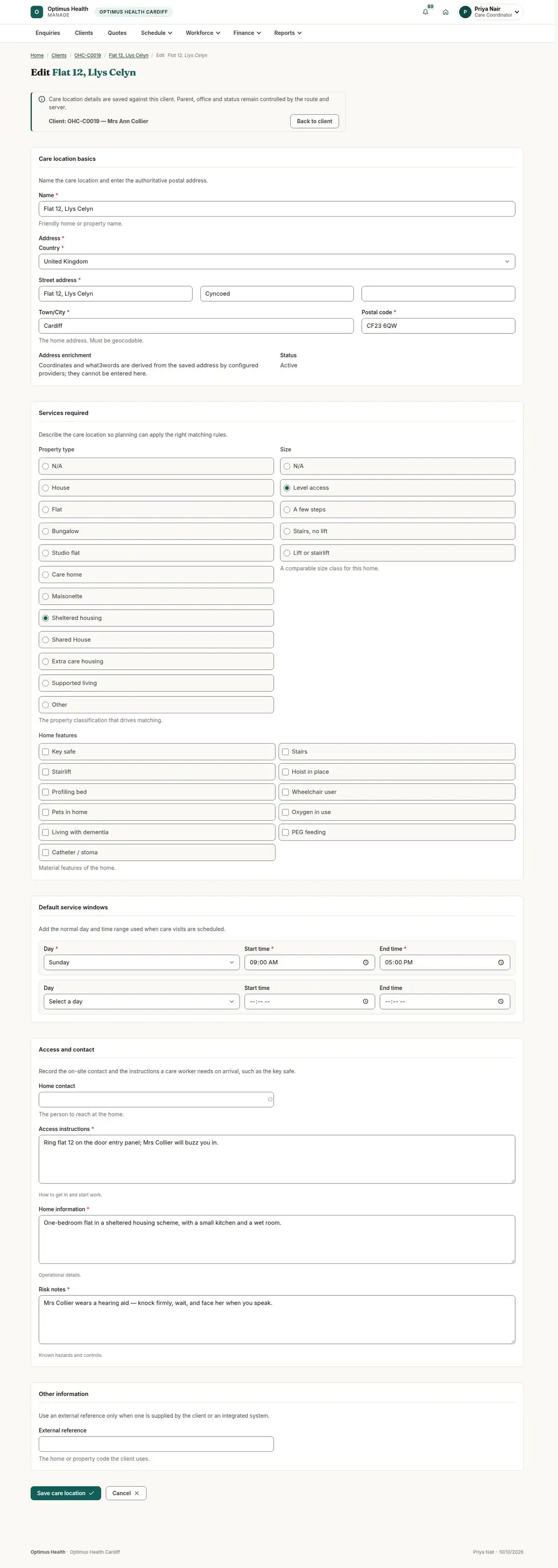Click the Access instructions text area
The width and height of the screenshot is (558, 1568).
click(x=277, y=1159)
